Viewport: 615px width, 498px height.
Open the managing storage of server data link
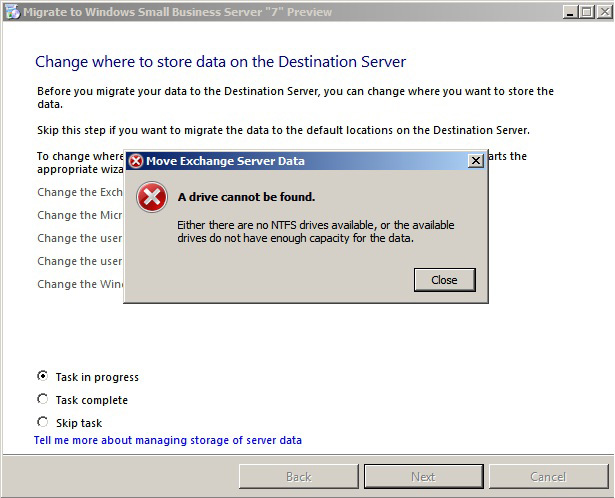[168, 440]
